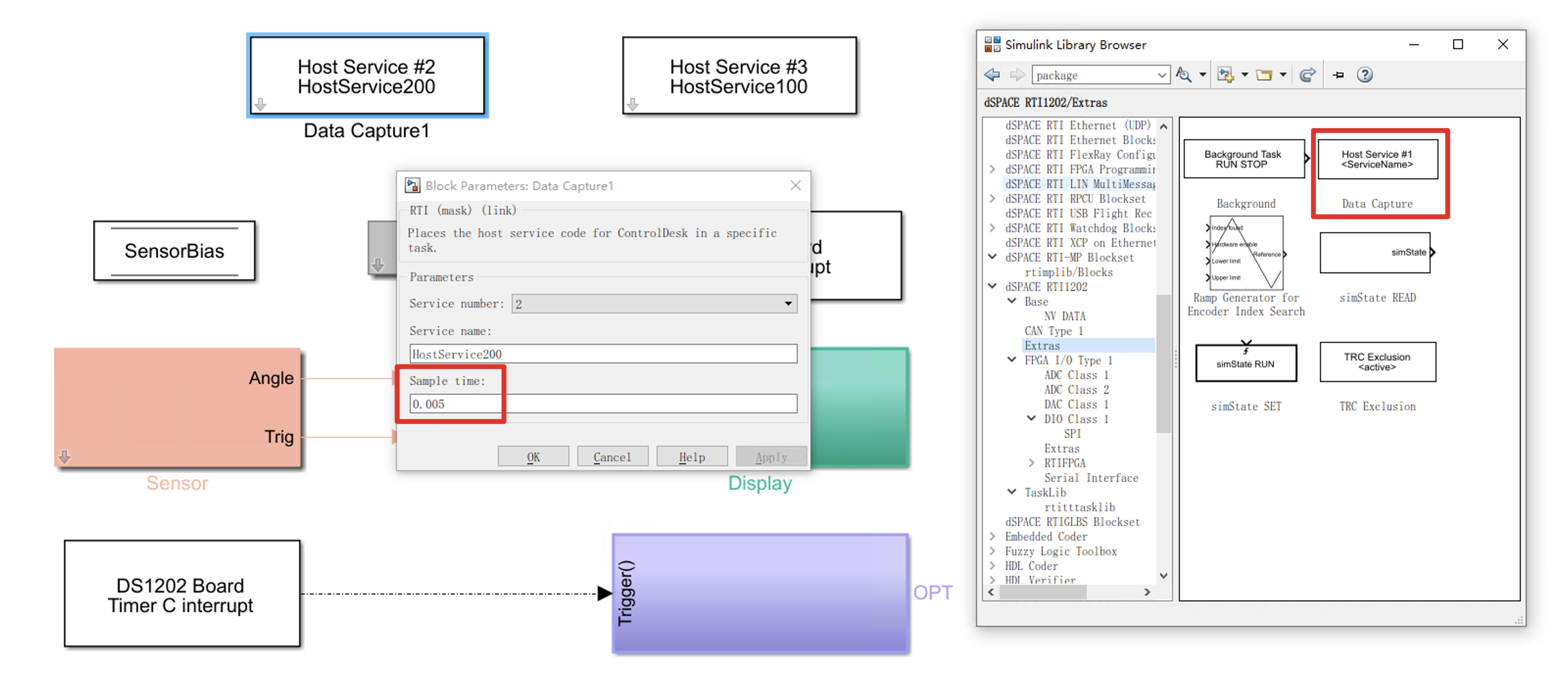Open the folder icon dropdown arrow
Image resolution: width=1568 pixels, height=675 pixels.
click(1282, 75)
